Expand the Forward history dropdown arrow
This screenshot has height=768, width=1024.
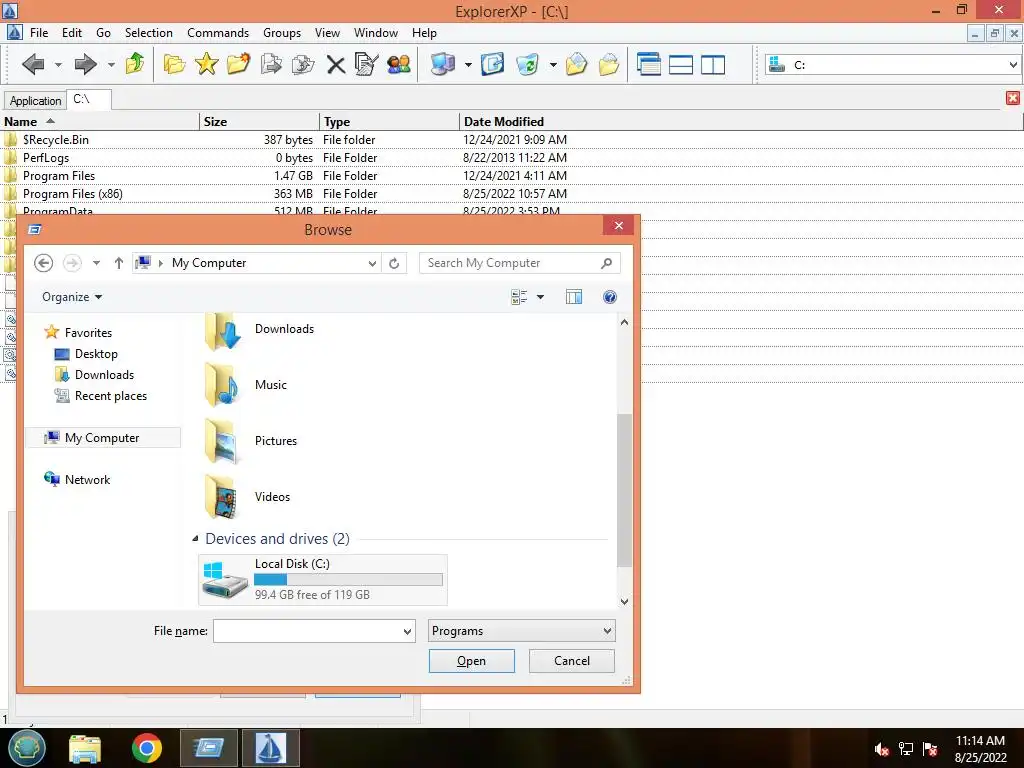tap(111, 65)
